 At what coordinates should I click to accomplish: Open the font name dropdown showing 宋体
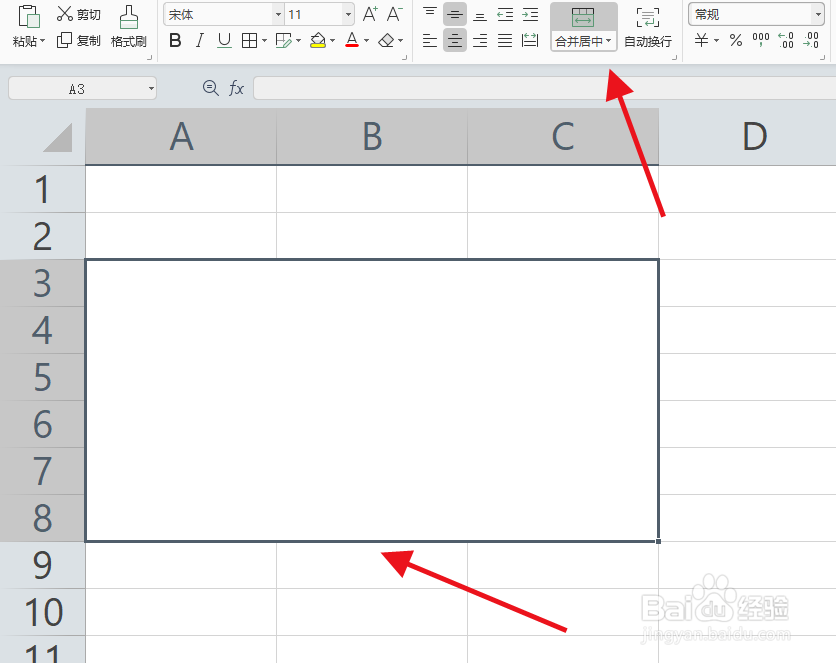click(278, 15)
